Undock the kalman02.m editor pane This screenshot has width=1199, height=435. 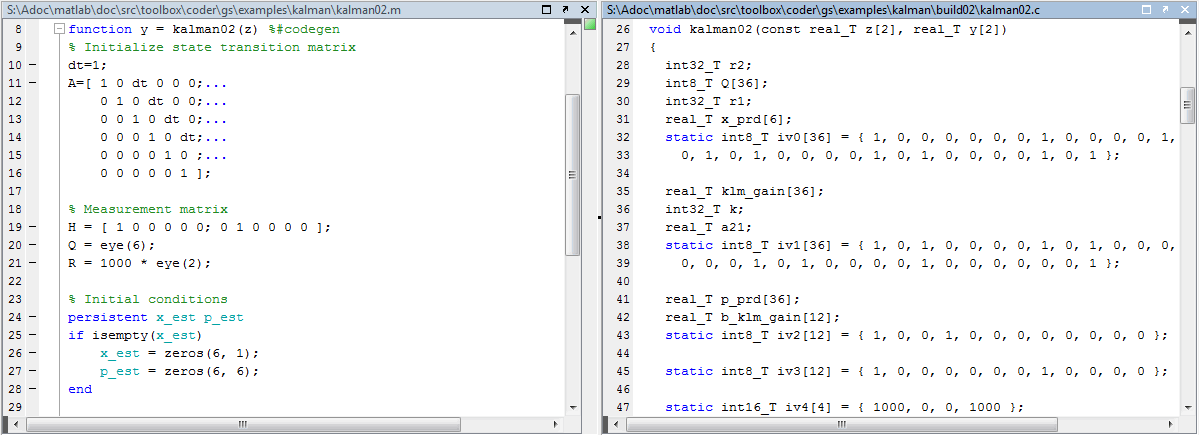(565, 8)
